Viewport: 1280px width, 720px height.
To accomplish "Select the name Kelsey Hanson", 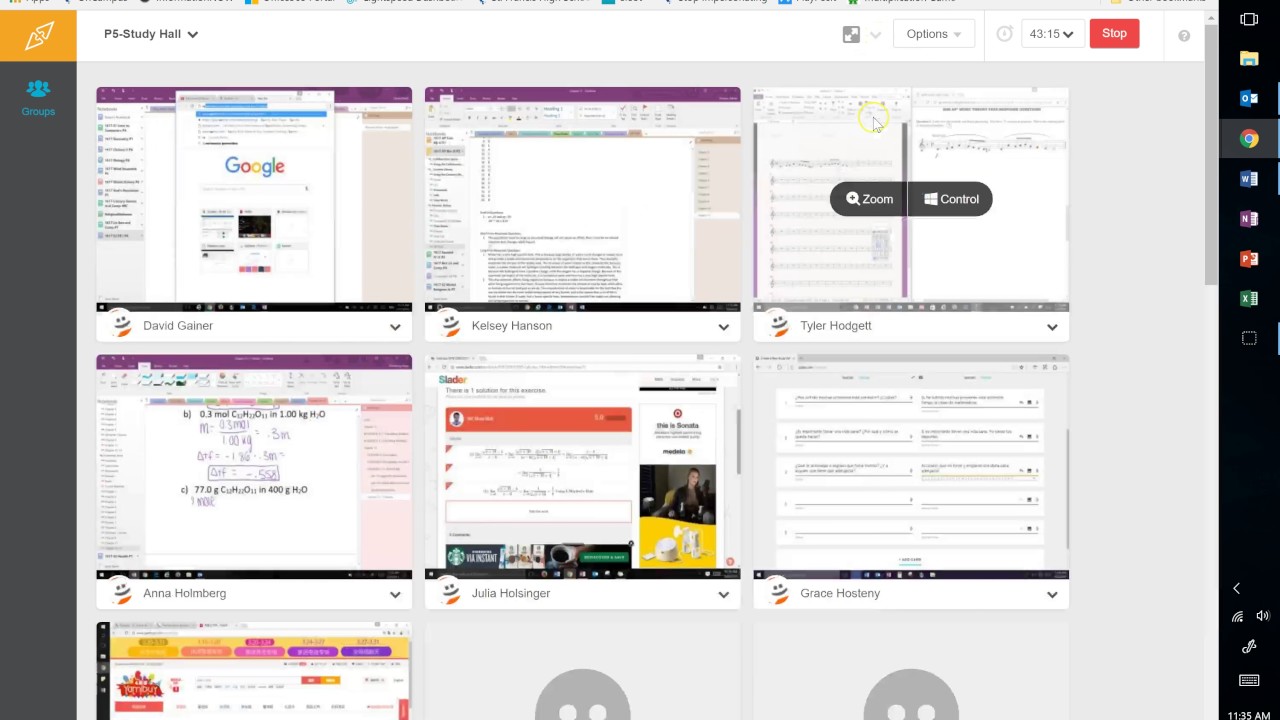I will click(512, 326).
